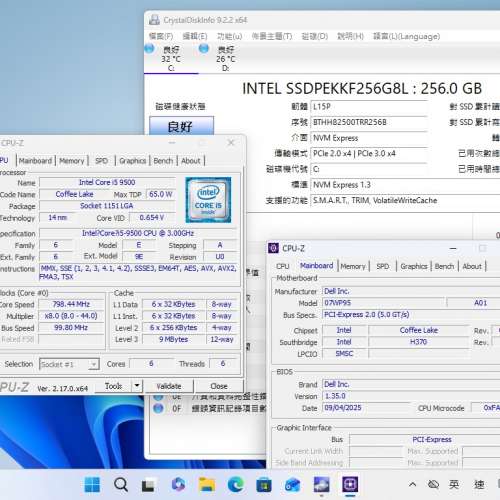Open Graphics tab in right CPU-Z
The width and height of the screenshot is (500, 500).
[414, 266]
